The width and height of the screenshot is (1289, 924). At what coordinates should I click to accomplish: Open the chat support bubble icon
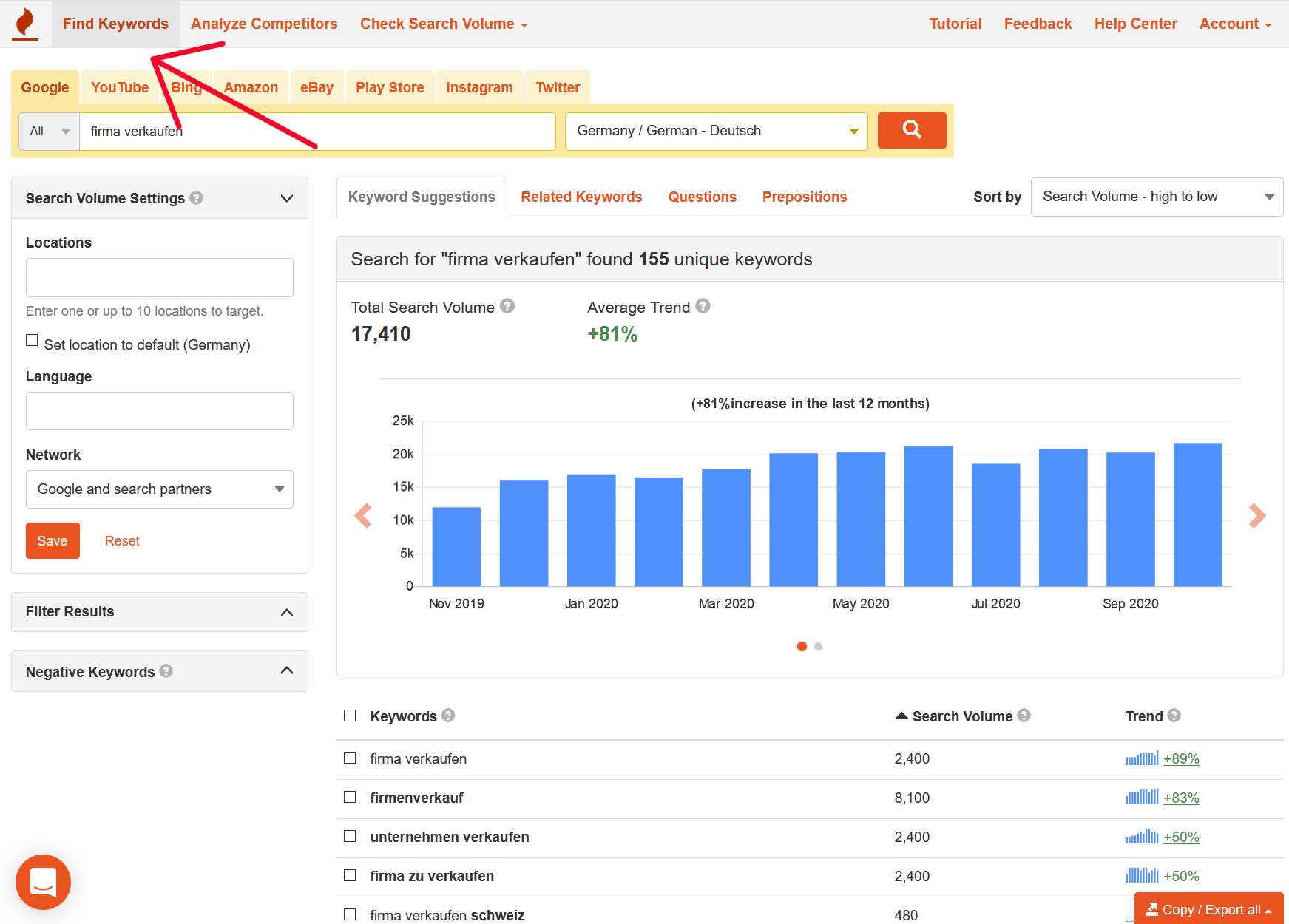(x=43, y=882)
